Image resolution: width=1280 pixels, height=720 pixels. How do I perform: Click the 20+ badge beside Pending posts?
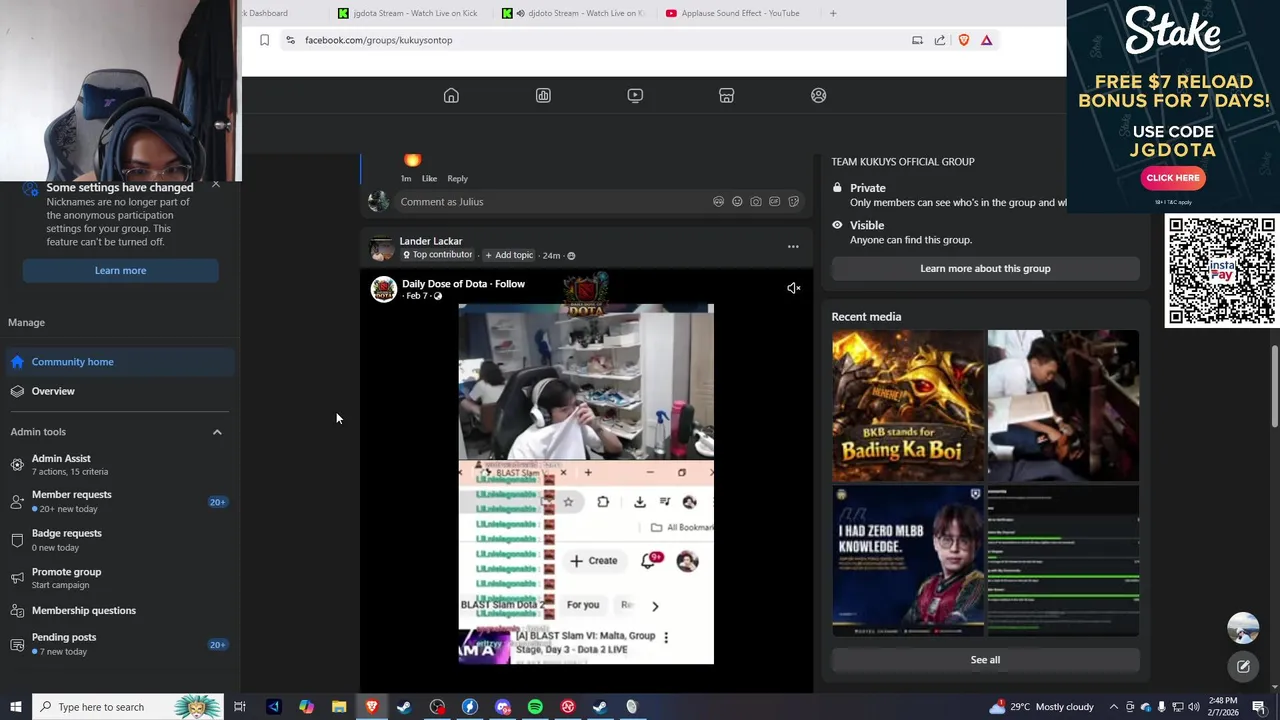tap(217, 645)
